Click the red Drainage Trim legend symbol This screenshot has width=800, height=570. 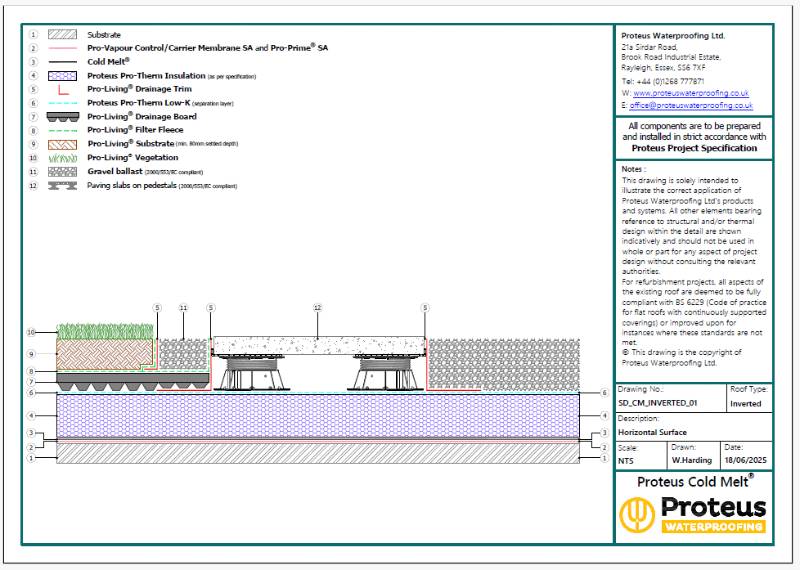[x=63, y=90]
